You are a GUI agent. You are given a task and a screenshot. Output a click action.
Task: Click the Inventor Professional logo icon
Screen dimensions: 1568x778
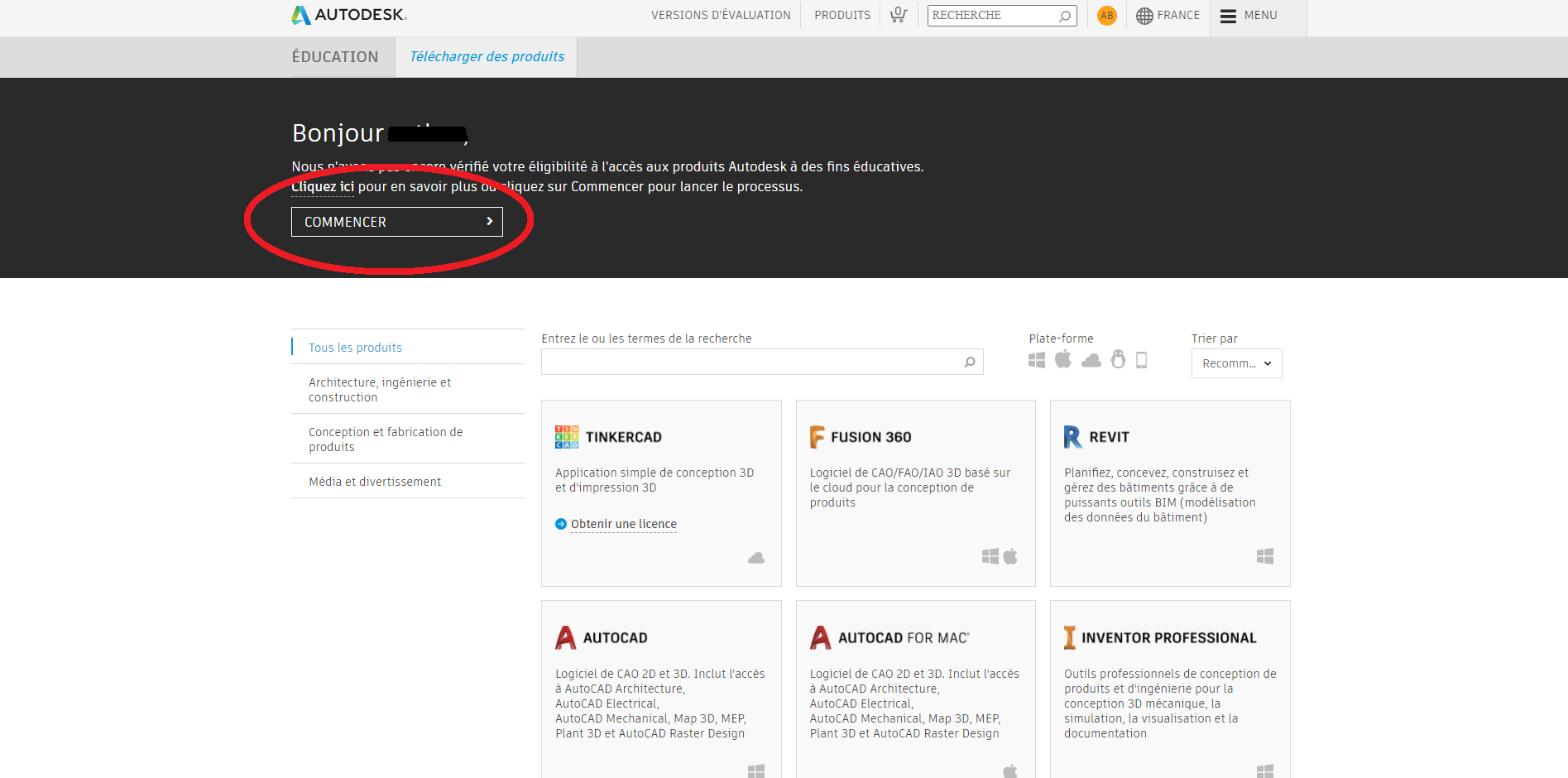coord(1070,638)
